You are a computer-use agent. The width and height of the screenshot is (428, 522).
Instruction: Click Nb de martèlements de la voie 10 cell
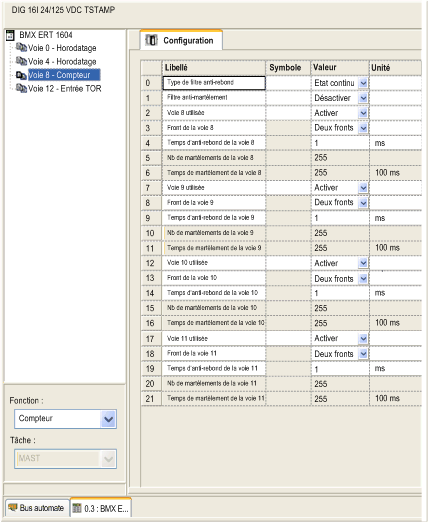pyautogui.click(x=214, y=308)
